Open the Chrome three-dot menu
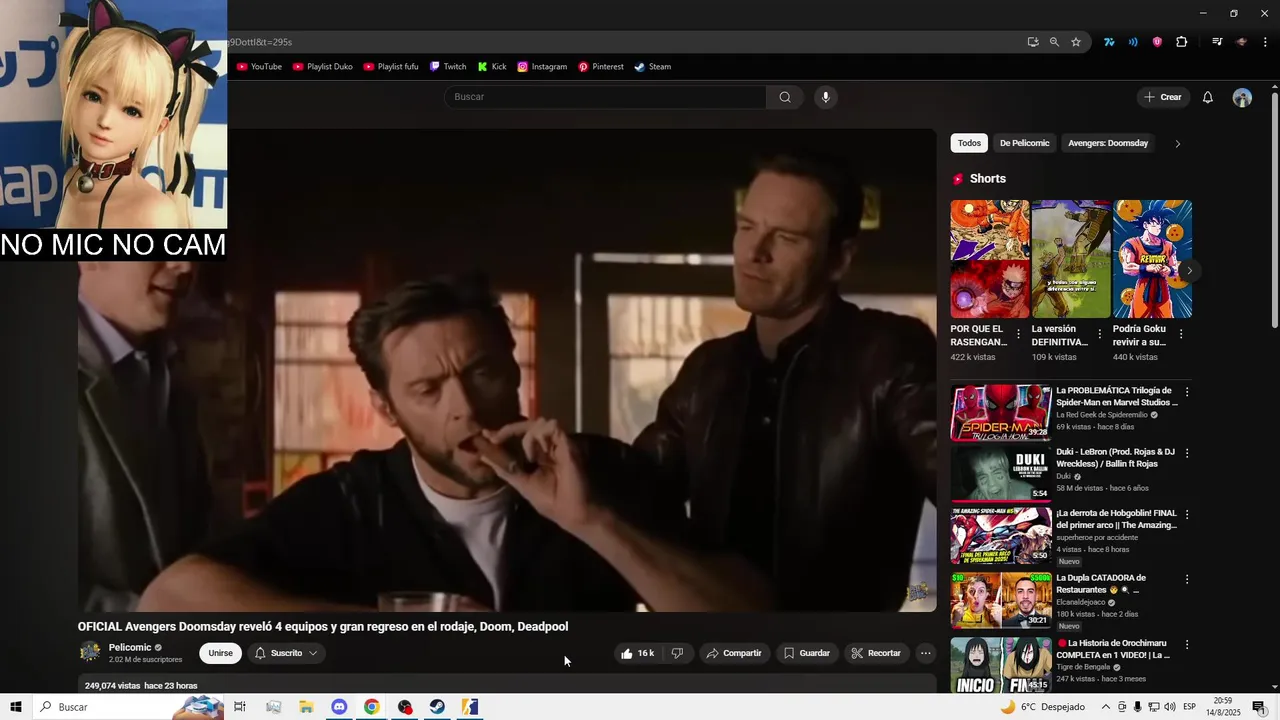 [x=1265, y=42]
